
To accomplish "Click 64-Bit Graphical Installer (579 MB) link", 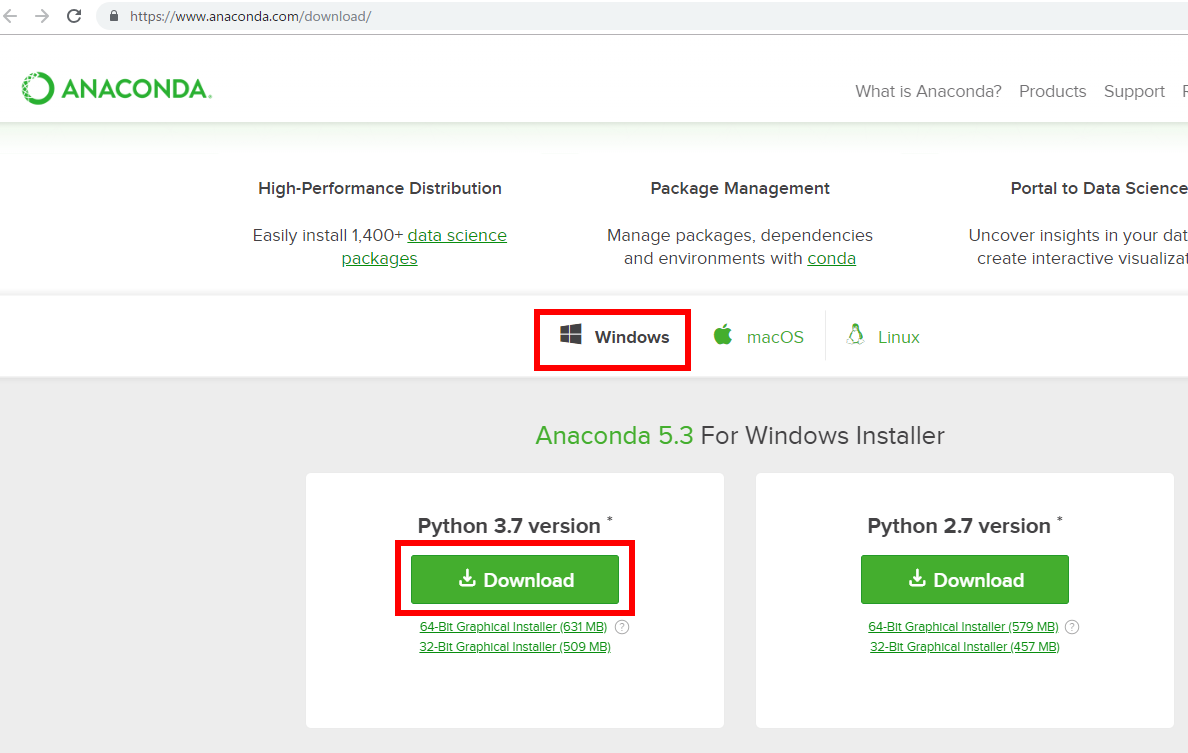I will coord(963,626).
